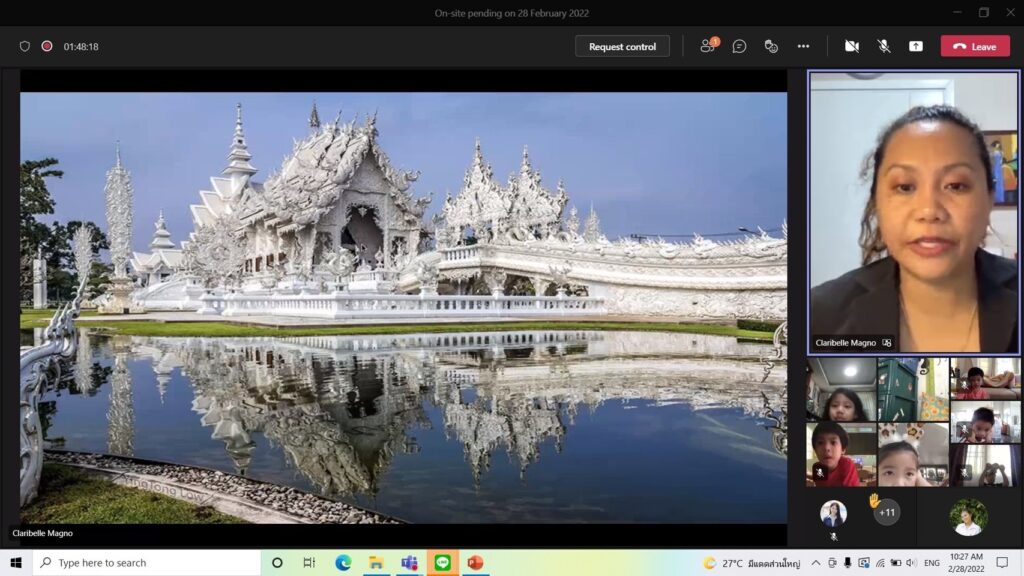Expand the +11 additional participants
Image resolution: width=1024 pixels, height=576 pixels.
886,513
